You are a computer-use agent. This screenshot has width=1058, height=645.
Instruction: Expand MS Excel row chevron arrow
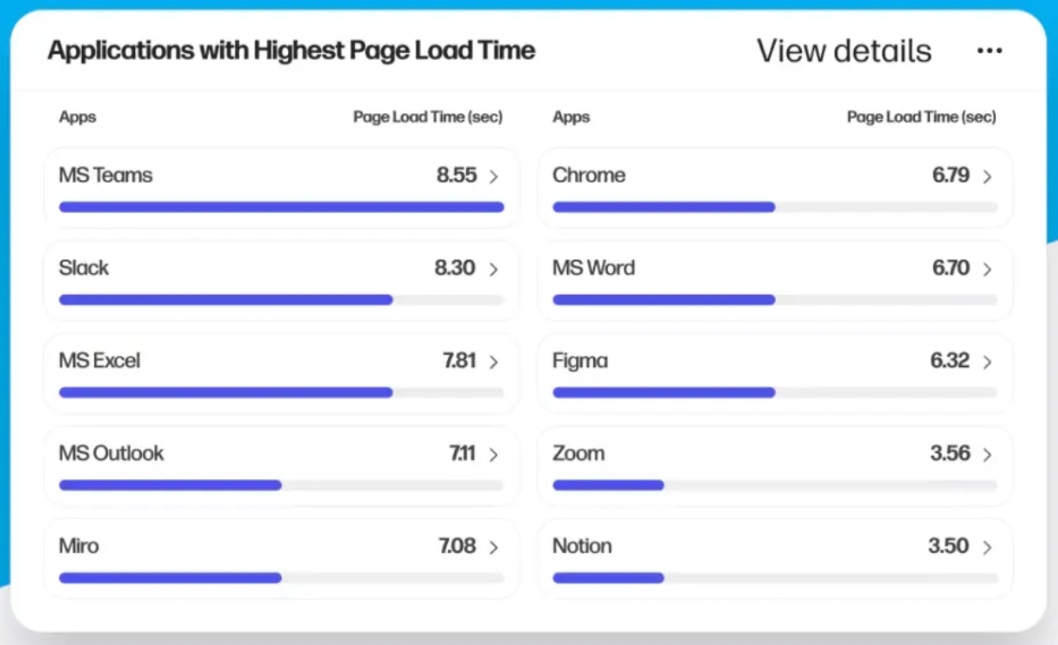pos(493,362)
